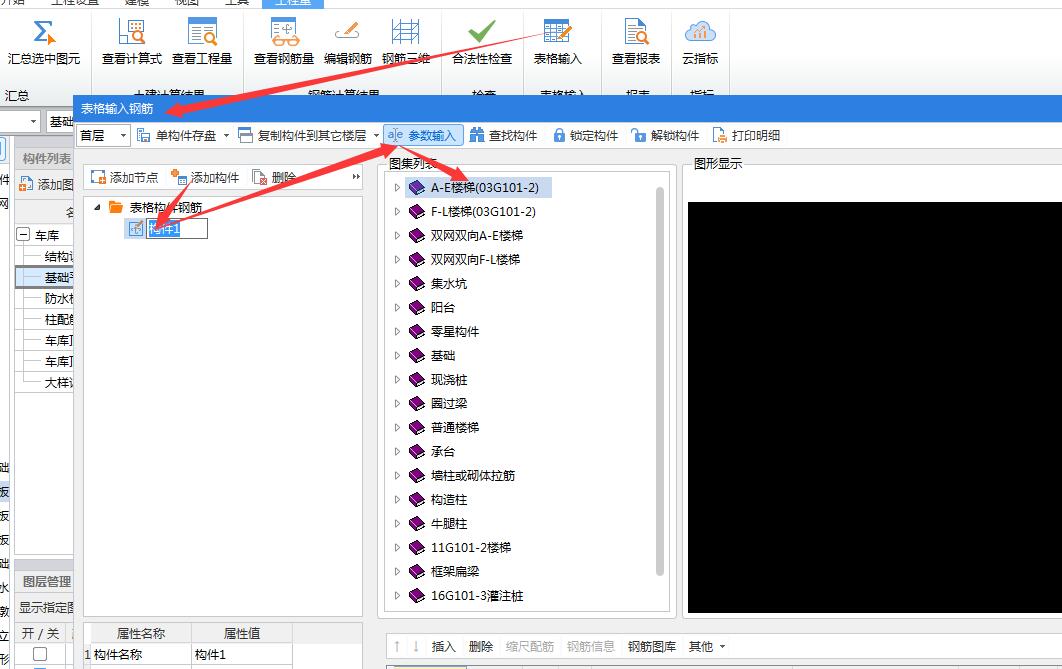
Task: Expand the F-L楼梯(03G101-2) atlas node
Action: tap(398, 211)
